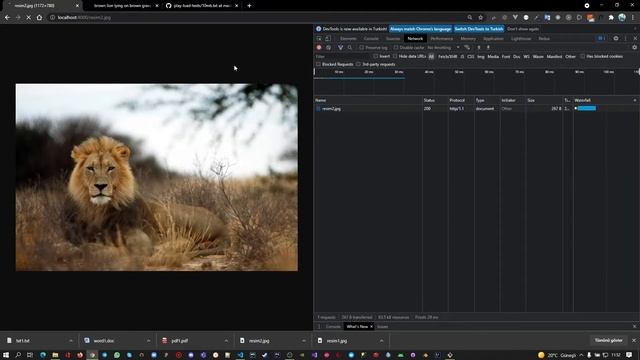Click Don't show again
Screen dimensions: 640x360
(x=523, y=29)
